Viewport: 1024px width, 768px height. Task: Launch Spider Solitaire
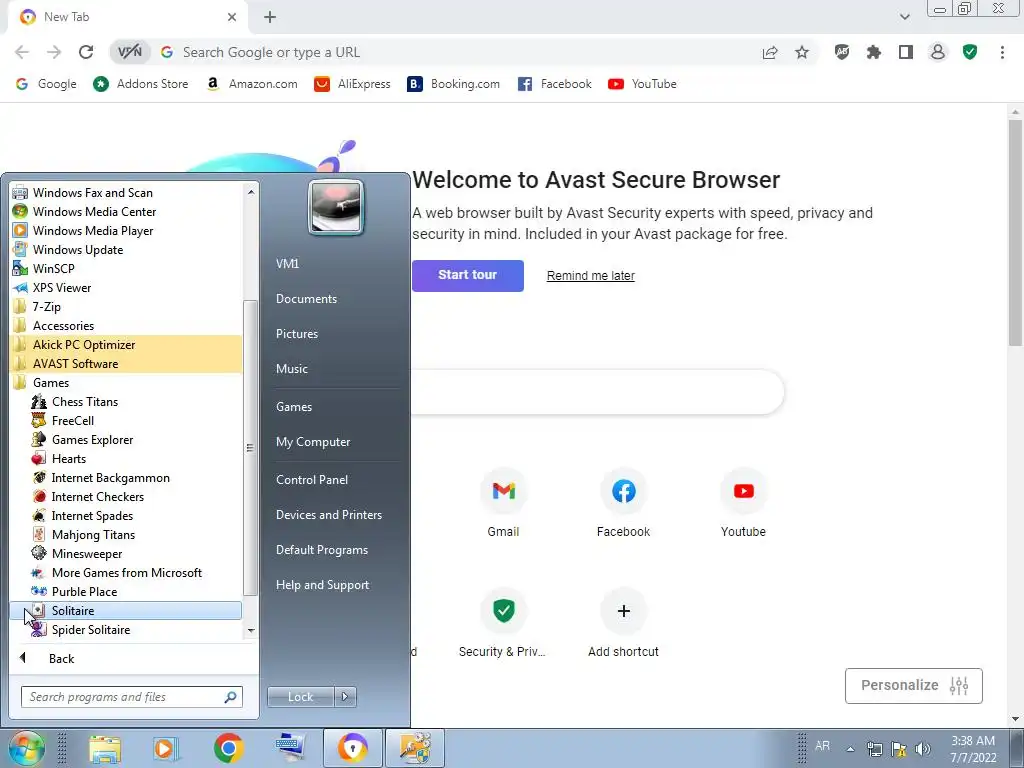pos(125,630)
